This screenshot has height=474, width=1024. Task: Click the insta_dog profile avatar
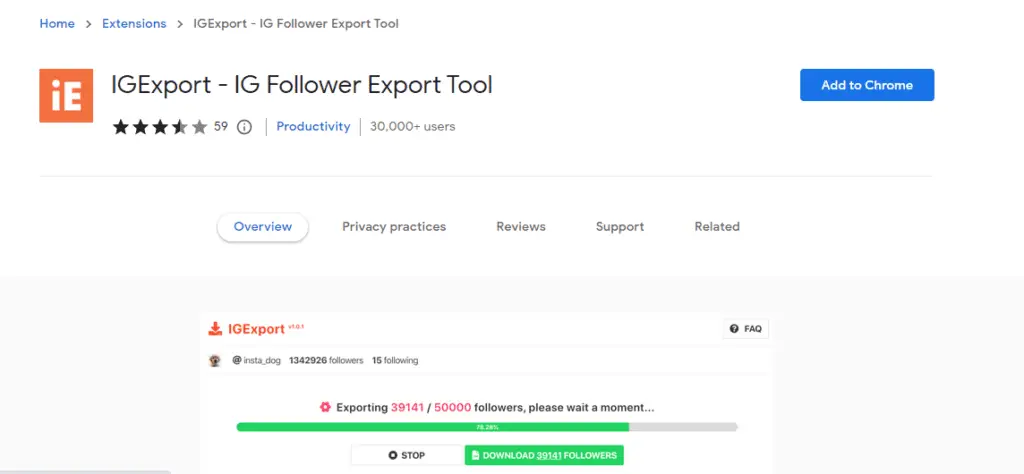(214, 360)
